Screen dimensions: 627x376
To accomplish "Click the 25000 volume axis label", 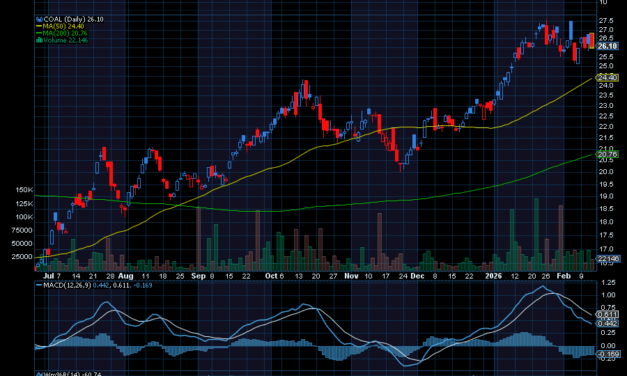I will [22, 256].
